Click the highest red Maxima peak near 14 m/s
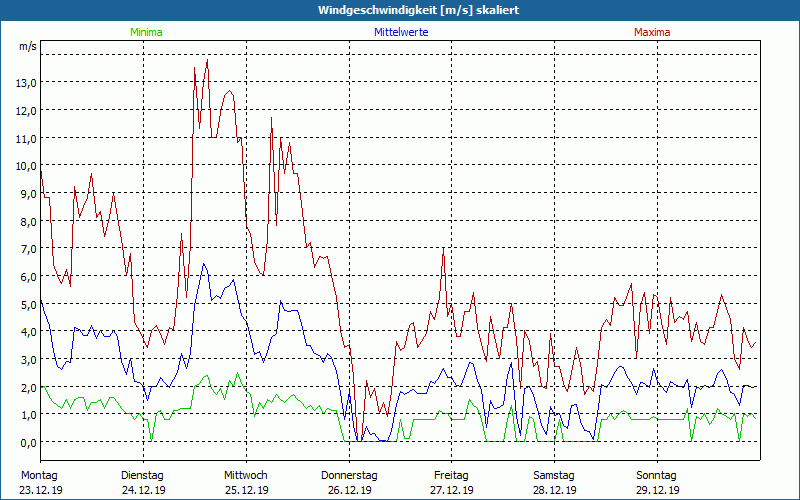800x500 pixels. click(207, 60)
